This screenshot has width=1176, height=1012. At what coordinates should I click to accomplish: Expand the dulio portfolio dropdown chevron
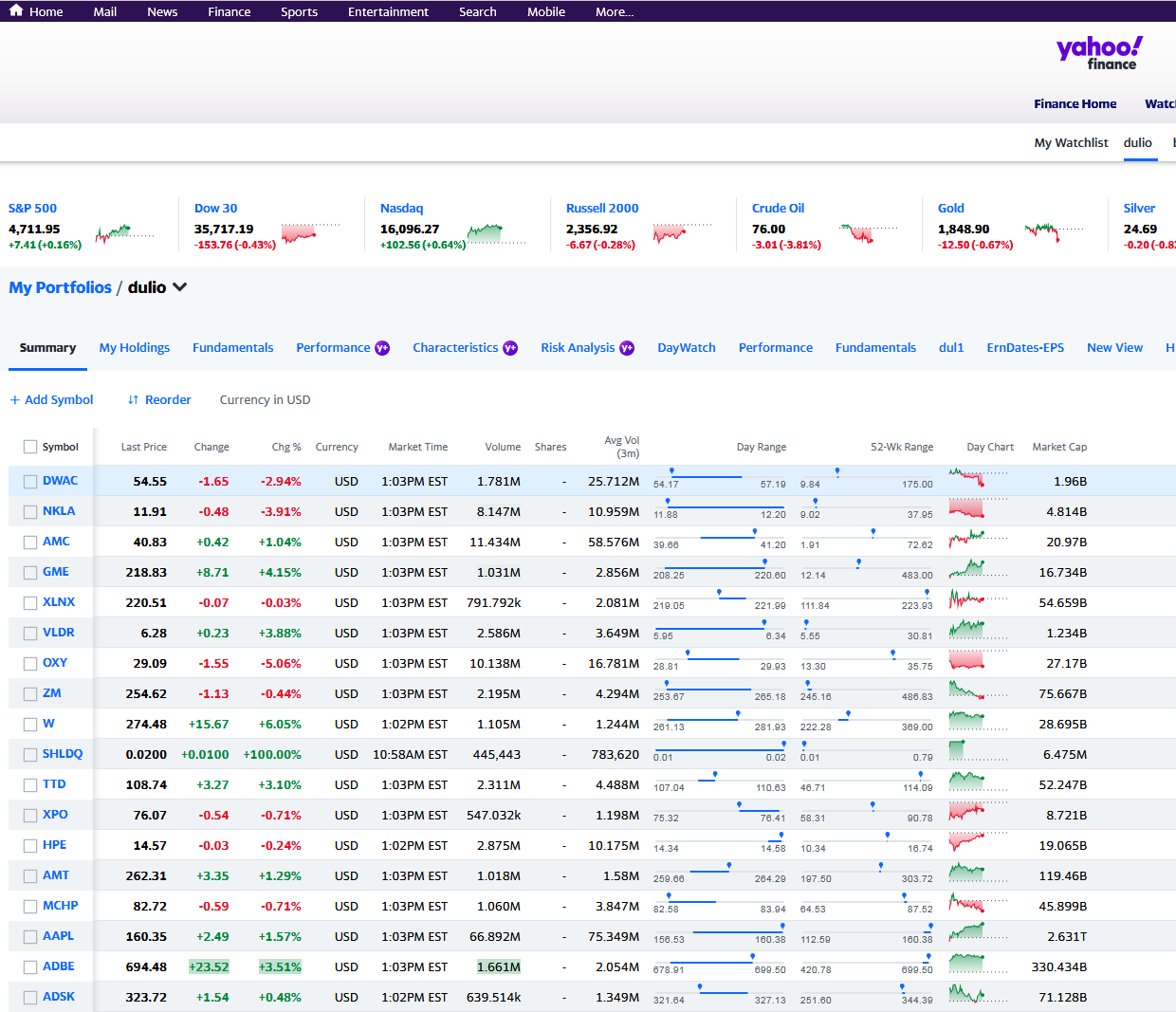(180, 287)
